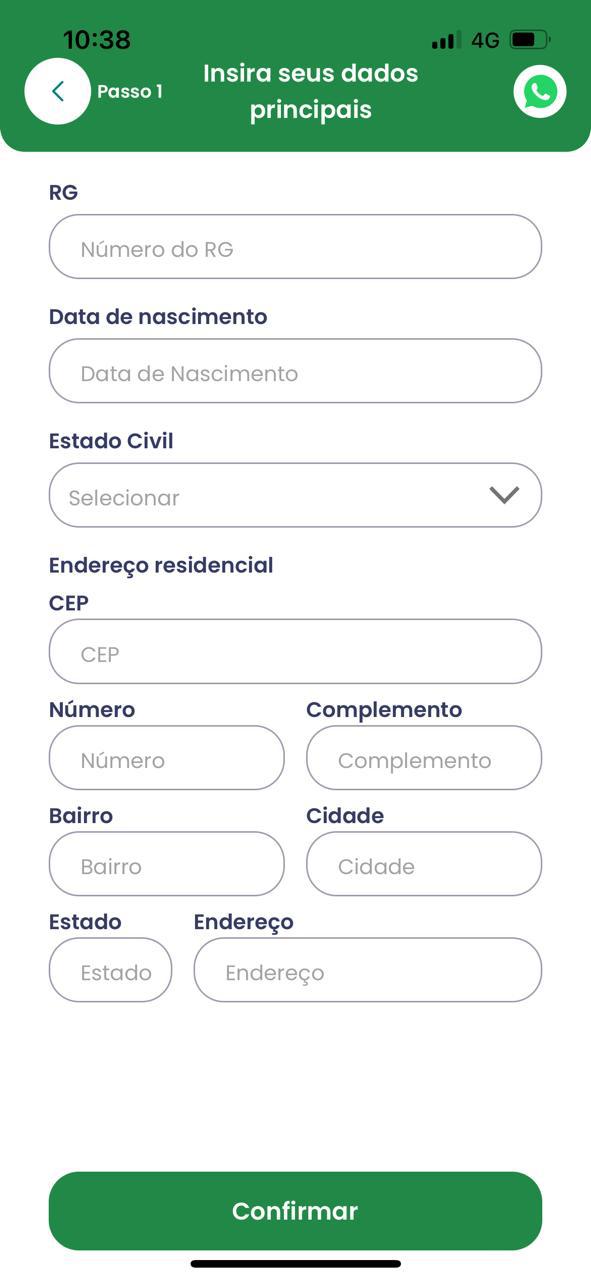
Task: Click into the CEP input field
Action: coord(295,652)
